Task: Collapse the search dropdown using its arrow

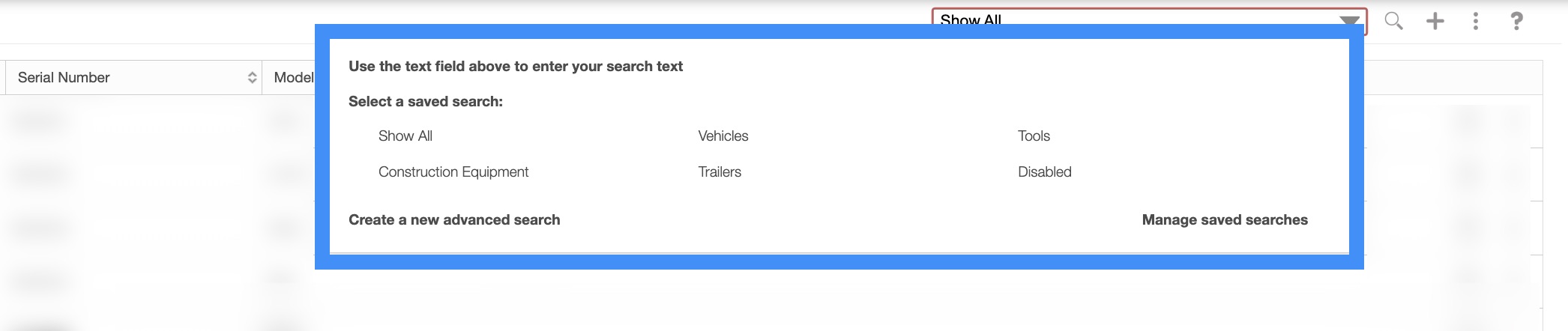Action: click(1349, 20)
